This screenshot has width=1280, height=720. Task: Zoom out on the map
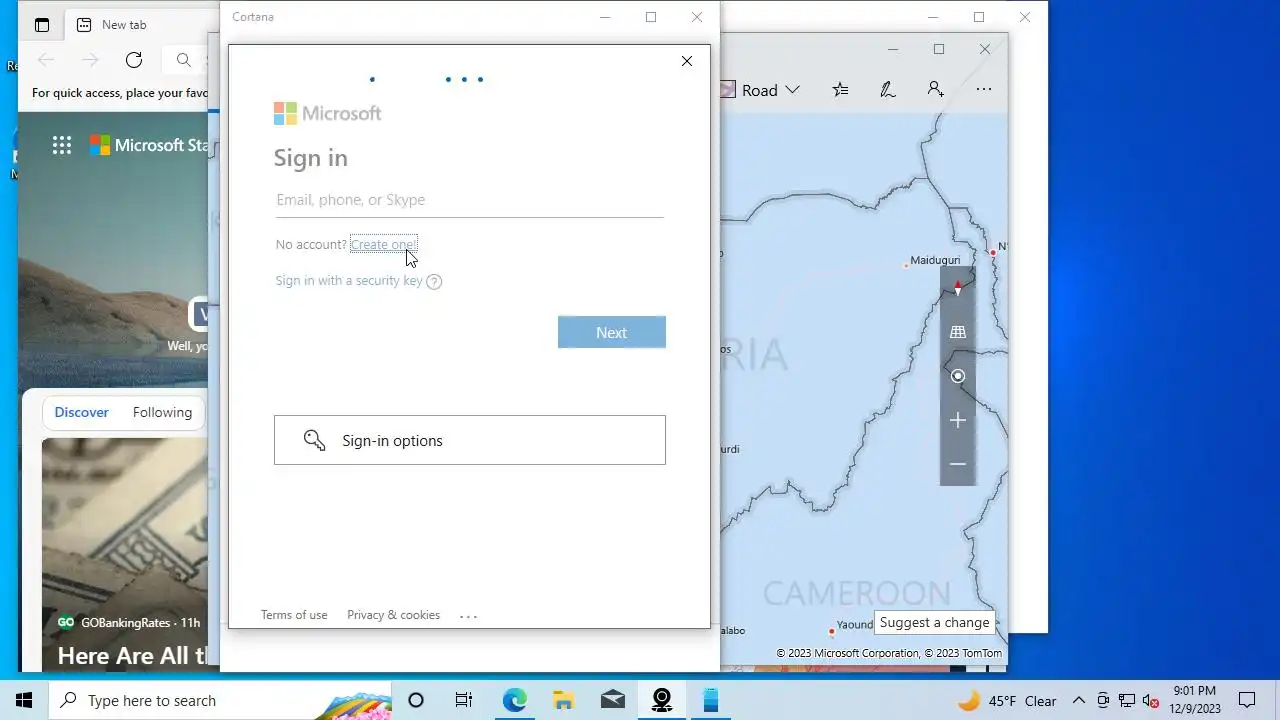(958, 464)
